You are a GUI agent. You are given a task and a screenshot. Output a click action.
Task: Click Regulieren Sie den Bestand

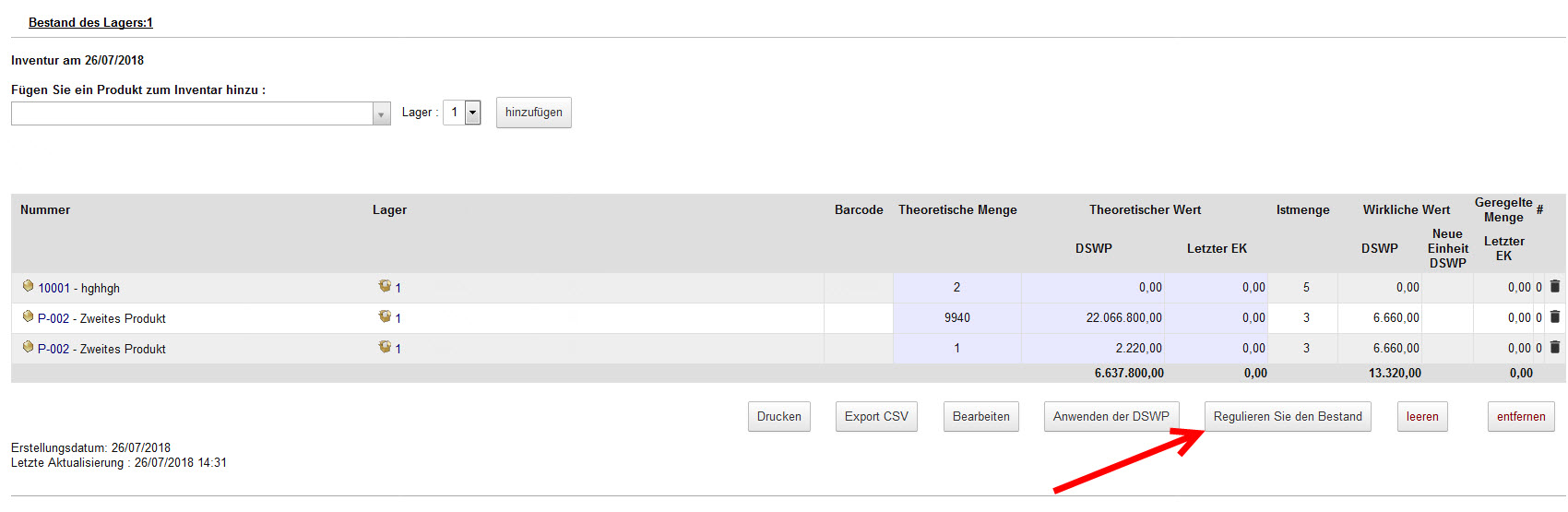pyautogui.click(x=1288, y=417)
